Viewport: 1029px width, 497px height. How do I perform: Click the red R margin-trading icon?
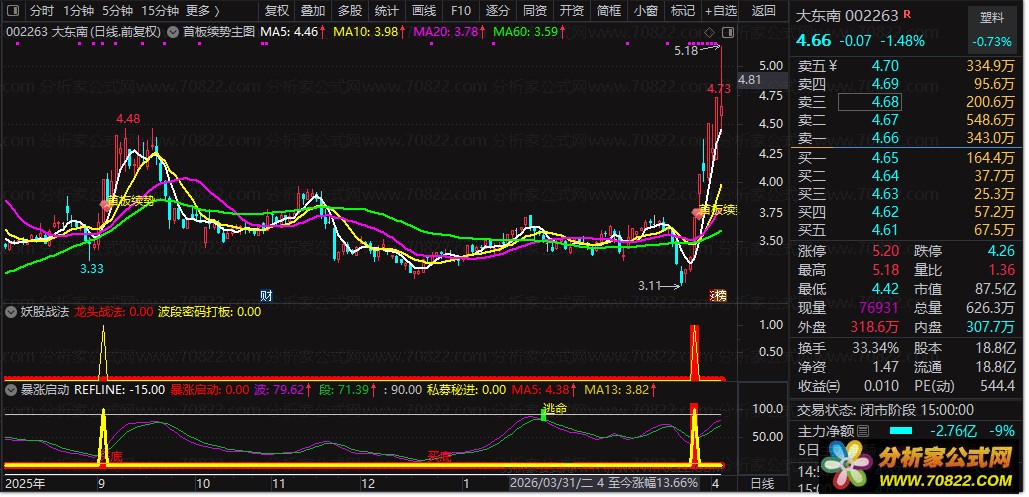pos(907,14)
